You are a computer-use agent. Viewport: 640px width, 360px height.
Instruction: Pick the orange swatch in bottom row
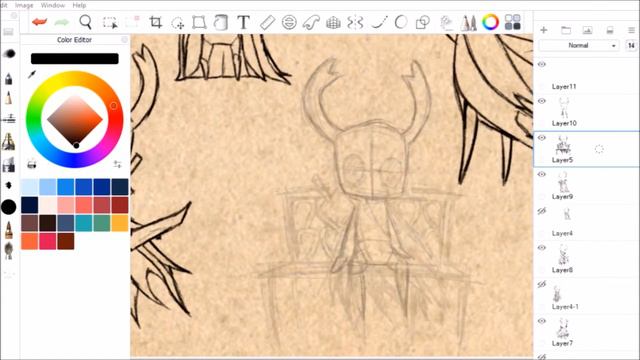click(30, 241)
